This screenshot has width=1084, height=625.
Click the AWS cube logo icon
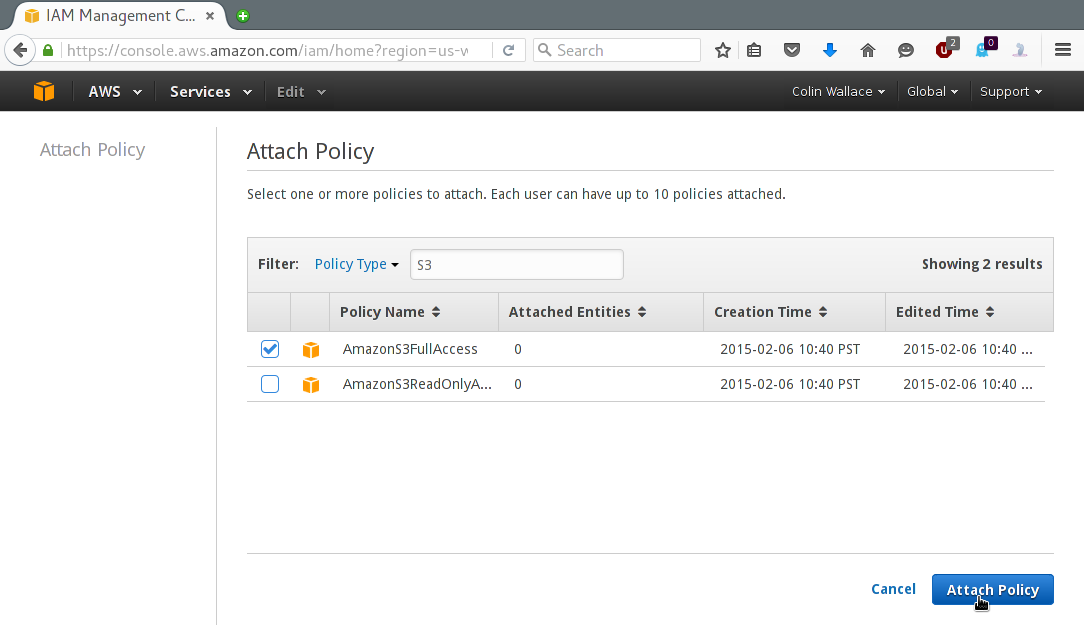(x=44, y=91)
